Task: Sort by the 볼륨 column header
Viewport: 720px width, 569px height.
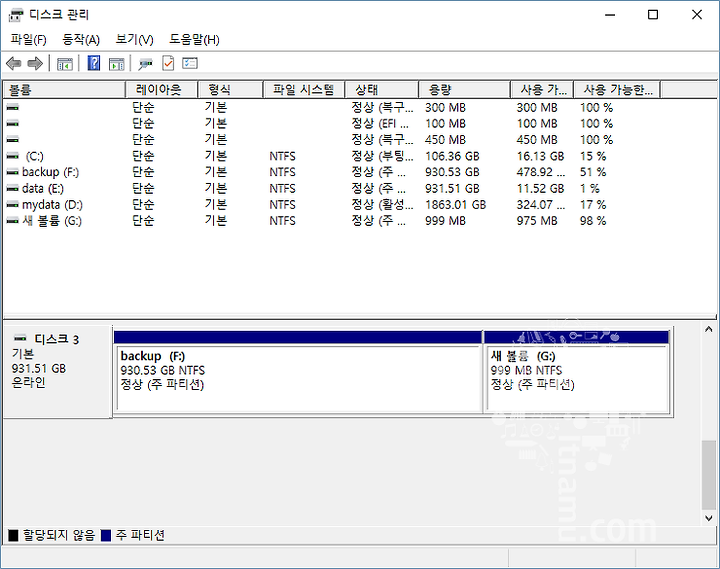Action: pos(64,90)
